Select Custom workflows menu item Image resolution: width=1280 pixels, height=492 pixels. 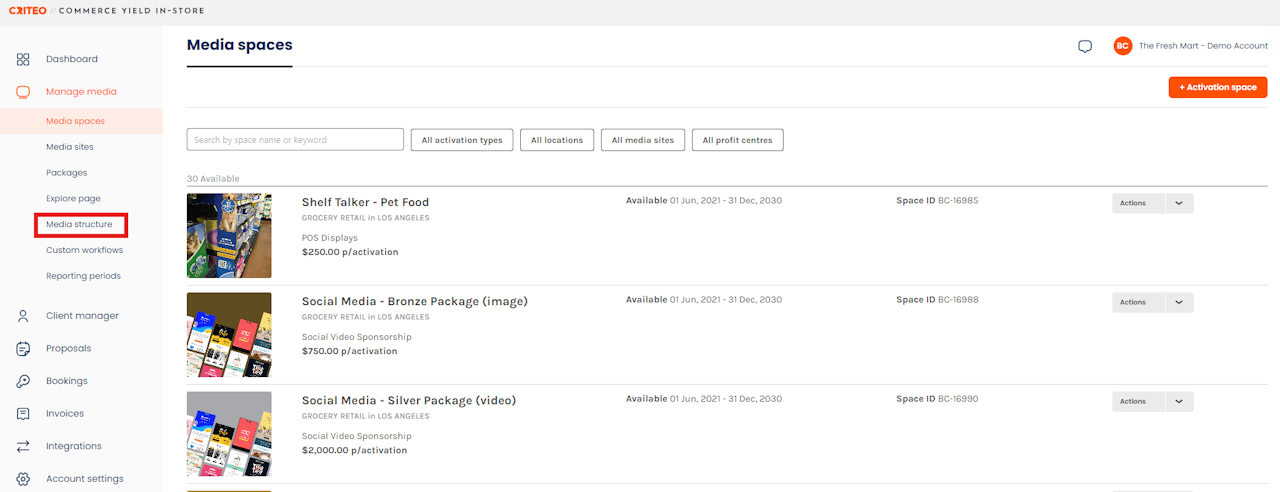tap(84, 250)
